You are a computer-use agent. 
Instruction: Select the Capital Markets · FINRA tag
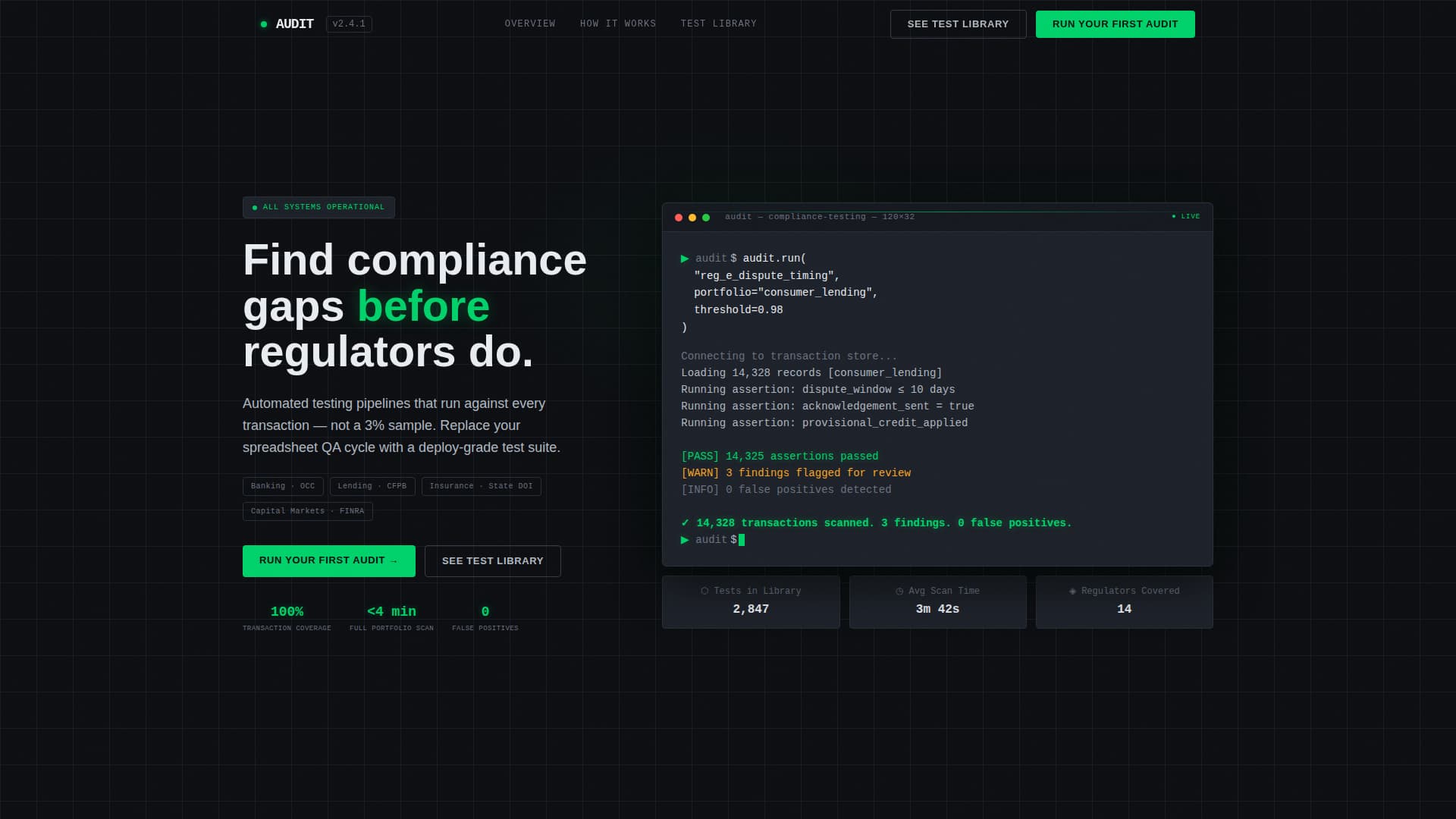[x=308, y=511]
